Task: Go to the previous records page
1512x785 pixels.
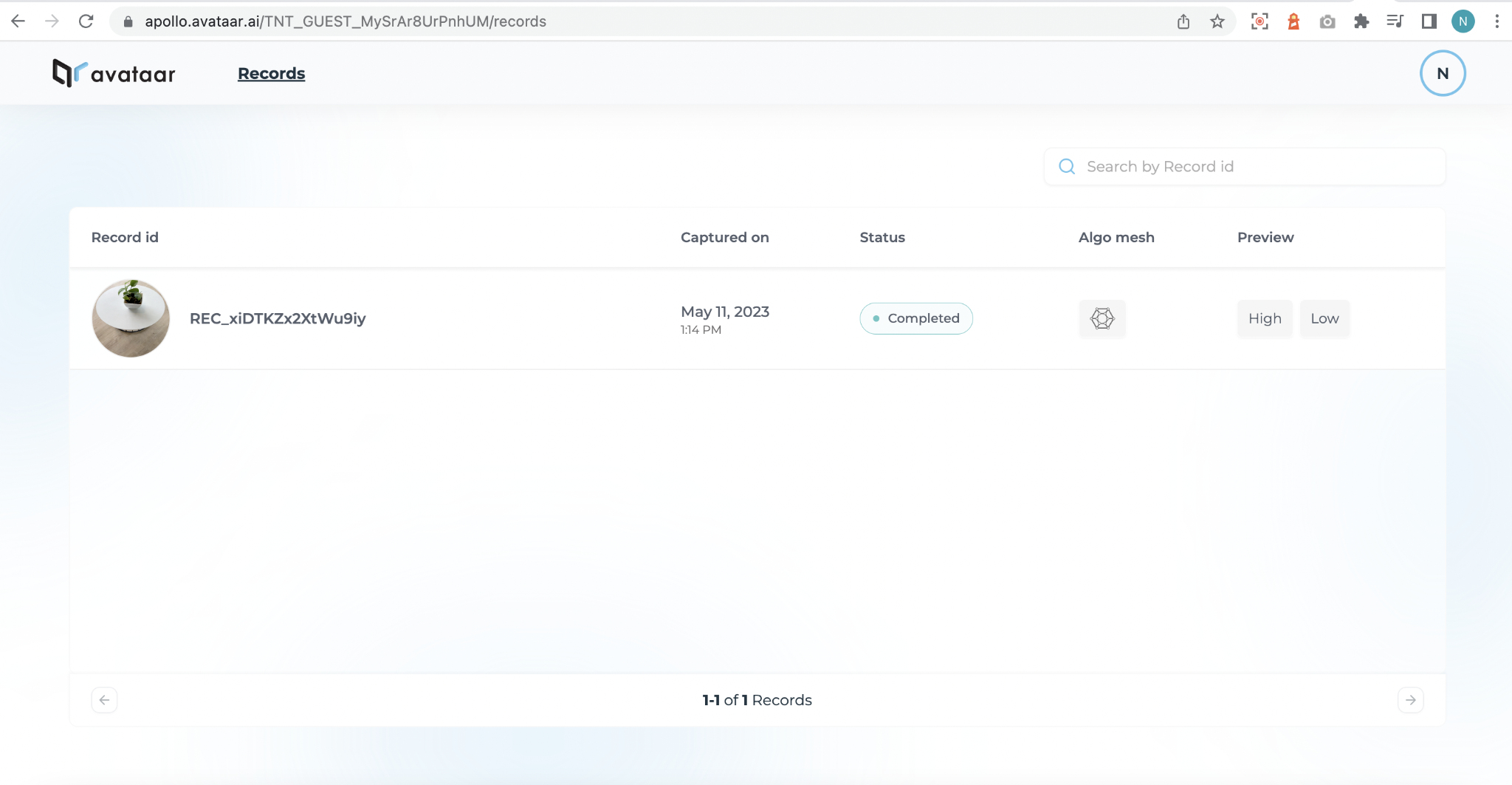Action: point(104,700)
